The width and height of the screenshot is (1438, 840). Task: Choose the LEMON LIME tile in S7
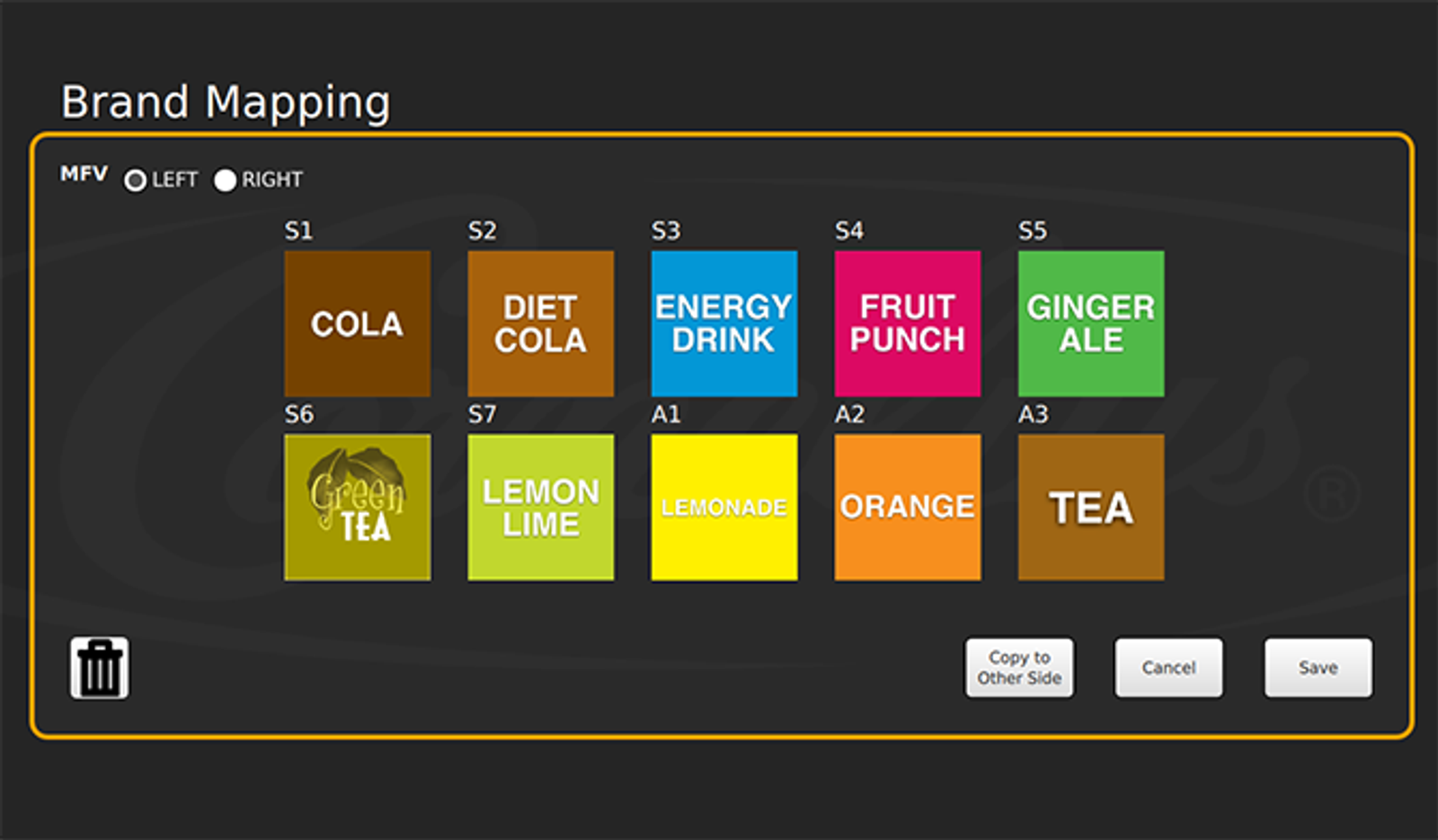[540, 507]
